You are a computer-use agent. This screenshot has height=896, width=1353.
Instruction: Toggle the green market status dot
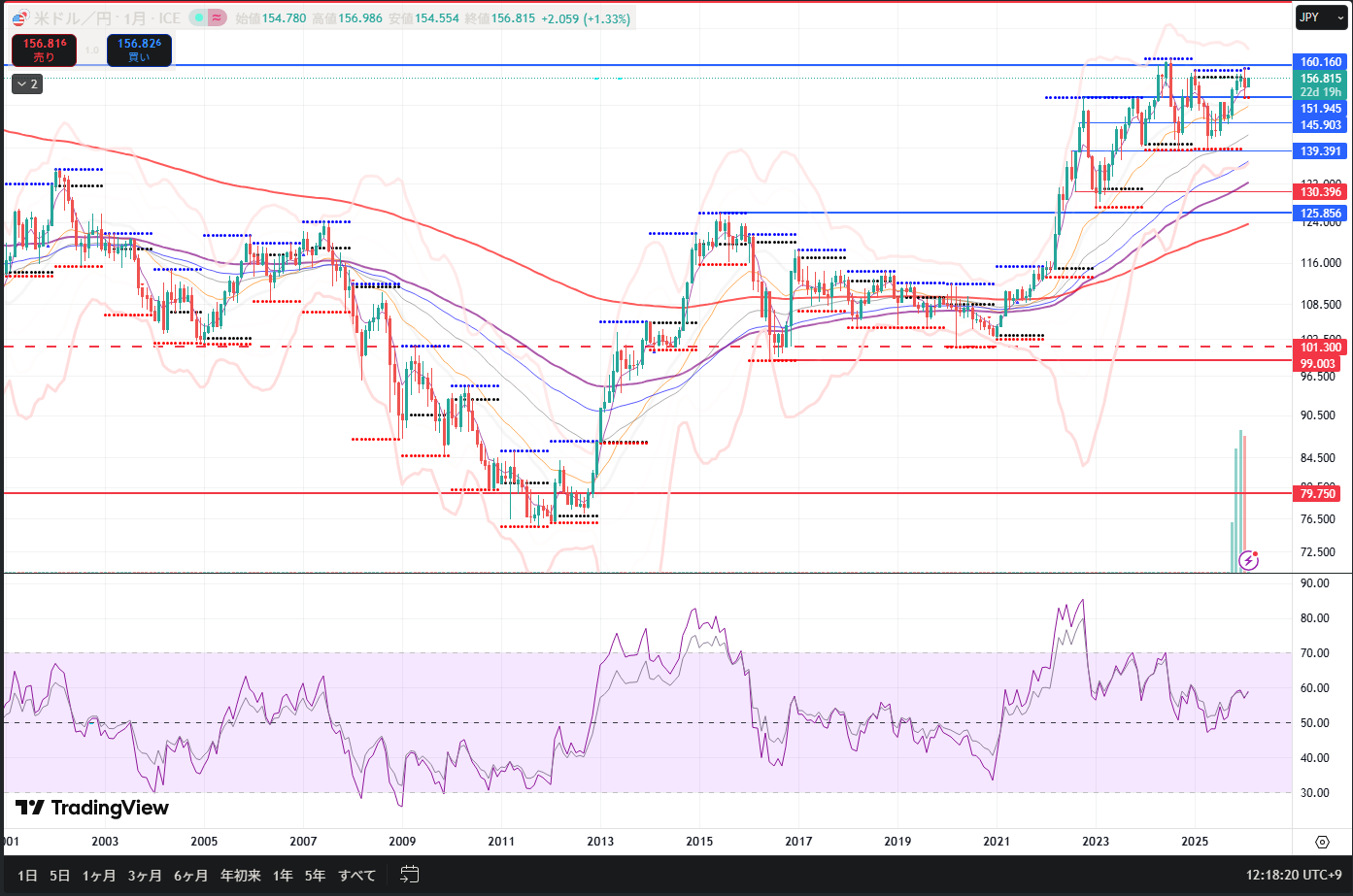tap(198, 18)
